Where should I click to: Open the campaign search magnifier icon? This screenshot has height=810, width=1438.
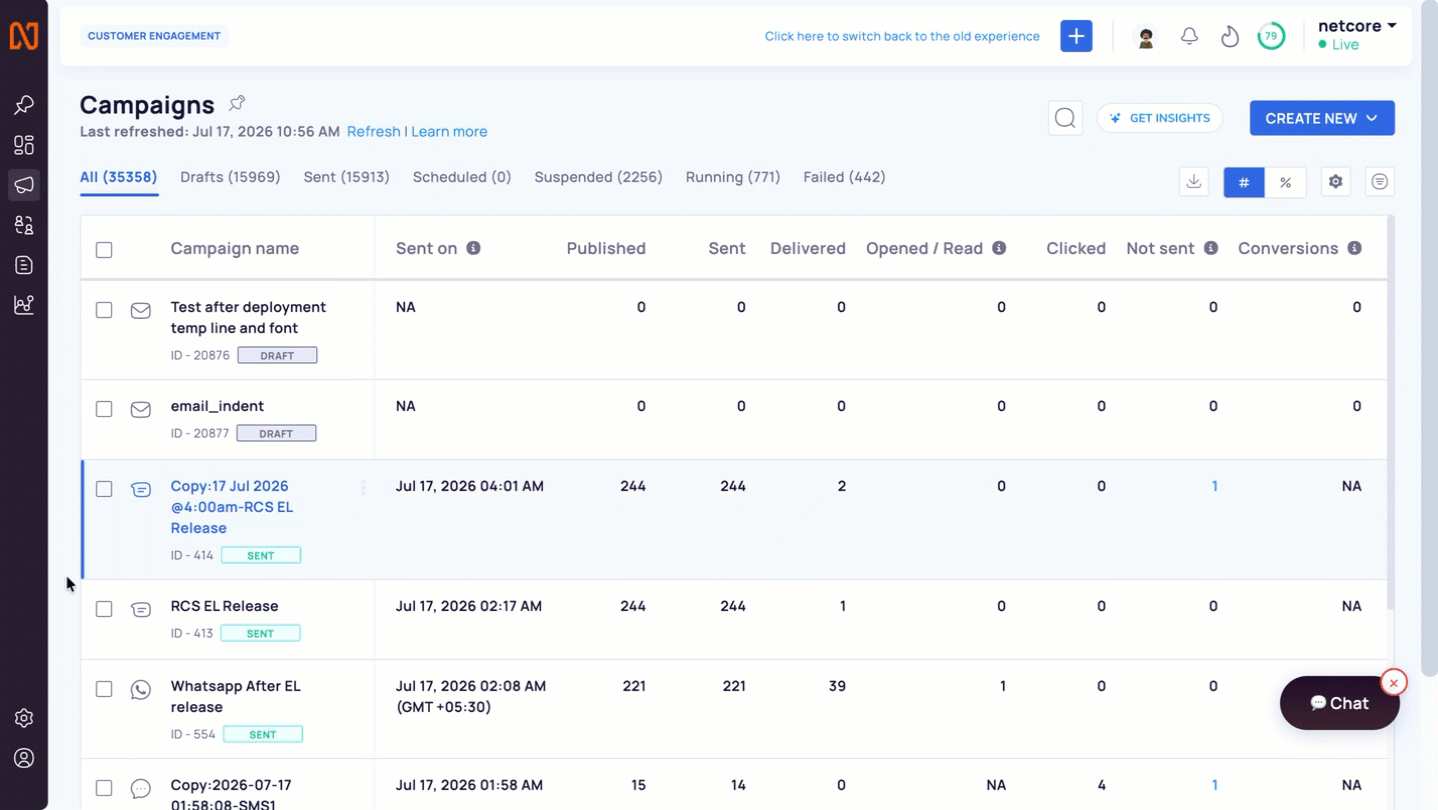(1065, 118)
